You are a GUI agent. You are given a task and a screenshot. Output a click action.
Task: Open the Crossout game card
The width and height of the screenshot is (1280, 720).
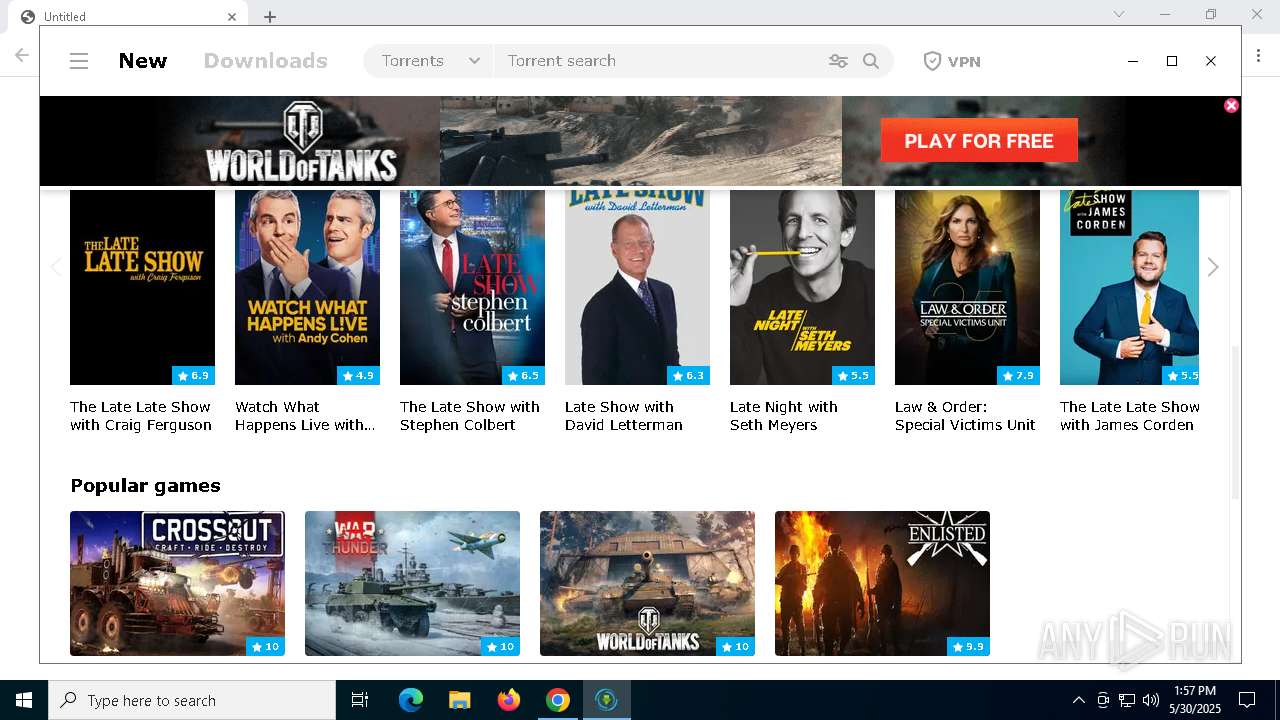coord(177,583)
